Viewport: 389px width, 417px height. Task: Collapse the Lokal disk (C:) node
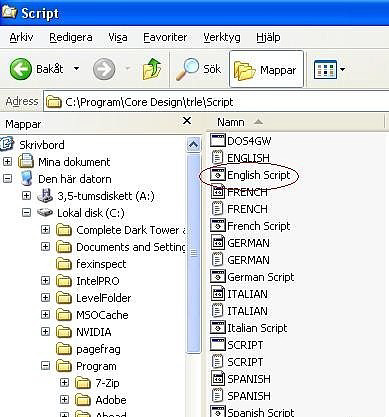[26, 213]
